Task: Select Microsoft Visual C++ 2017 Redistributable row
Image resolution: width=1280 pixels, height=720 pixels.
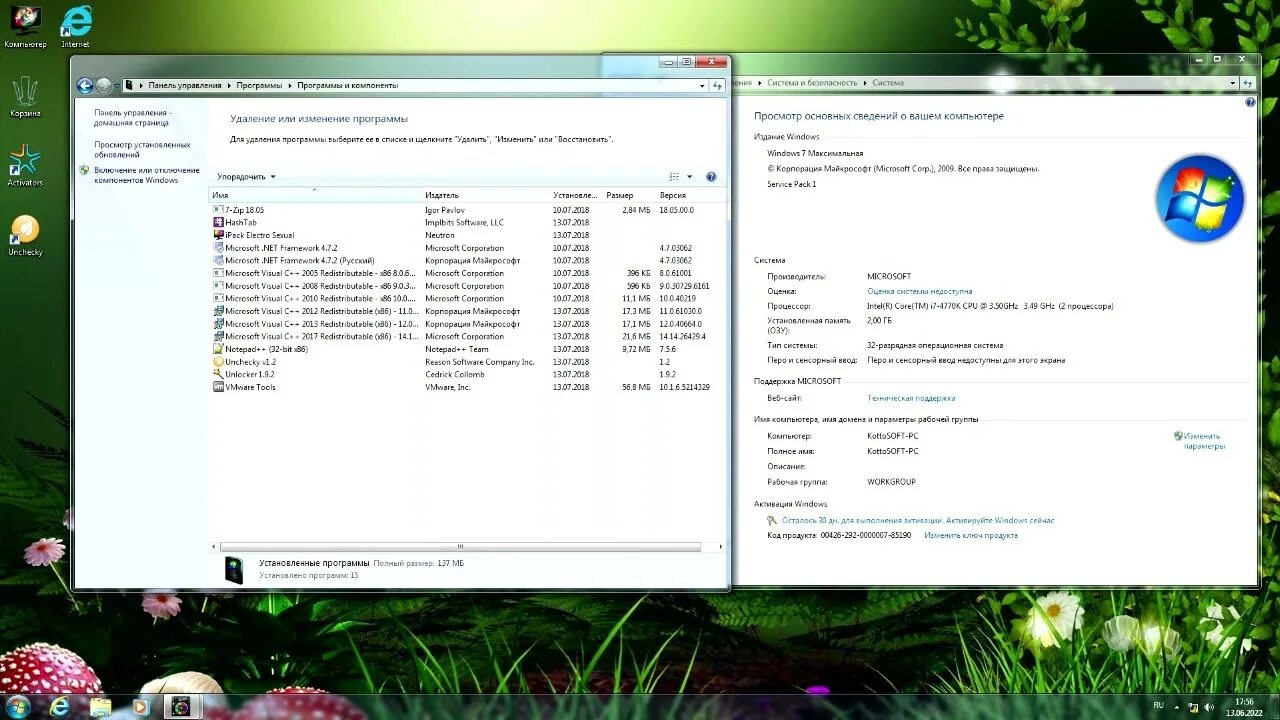Action: (466, 336)
